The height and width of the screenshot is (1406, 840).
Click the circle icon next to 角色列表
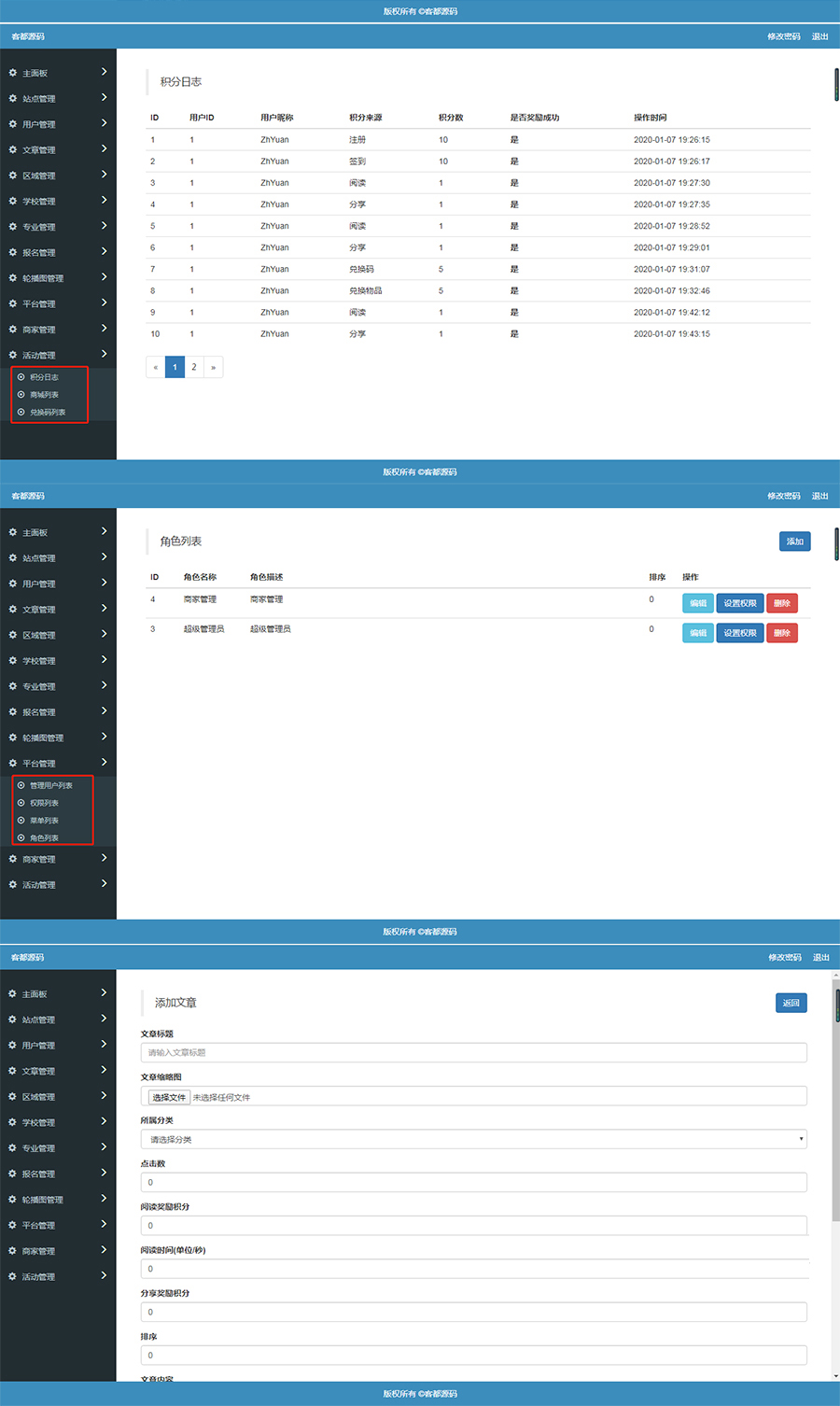(x=21, y=837)
